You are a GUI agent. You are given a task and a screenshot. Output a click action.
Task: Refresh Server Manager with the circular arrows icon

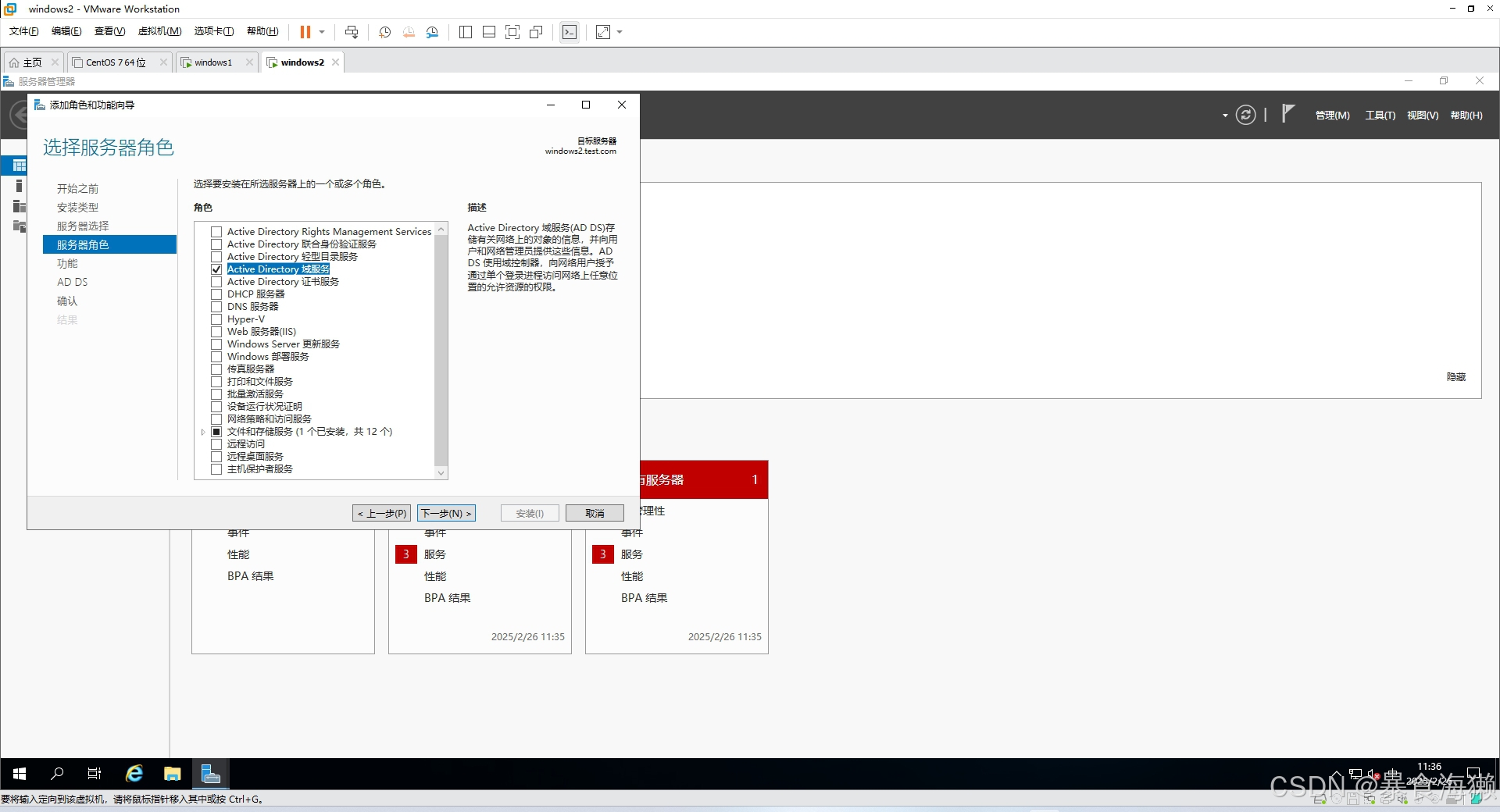pos(1246,115)
